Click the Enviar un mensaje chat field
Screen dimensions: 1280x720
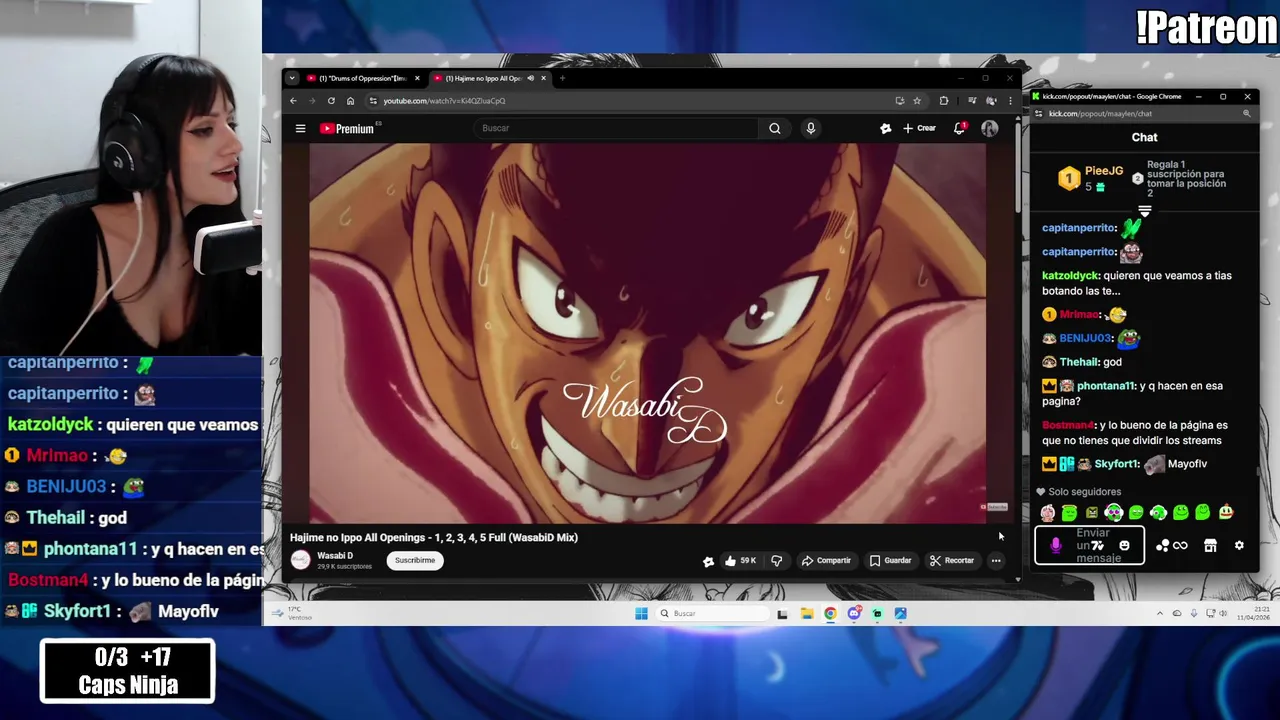(1090, 546)
